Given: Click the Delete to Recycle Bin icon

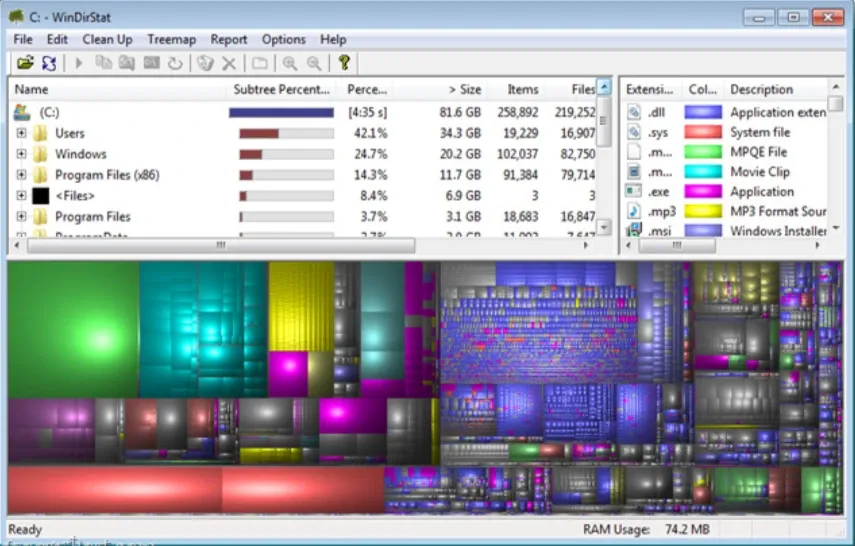Looking at the screenshot, I should [205, 63].
